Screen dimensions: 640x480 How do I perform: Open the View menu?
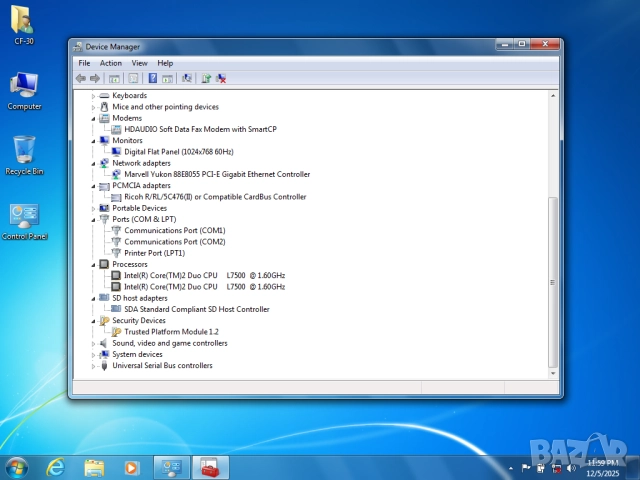tap(139, 63)
